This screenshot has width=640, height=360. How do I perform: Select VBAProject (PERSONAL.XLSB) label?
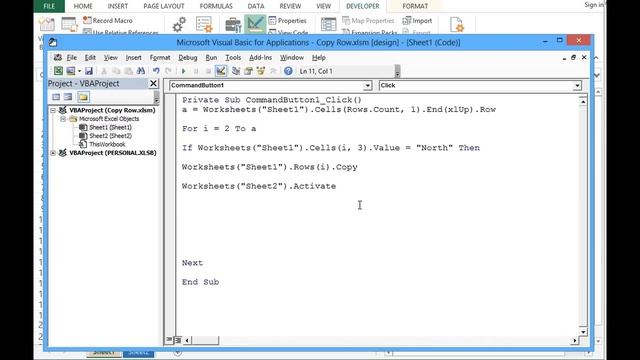(x=113, y=153)
